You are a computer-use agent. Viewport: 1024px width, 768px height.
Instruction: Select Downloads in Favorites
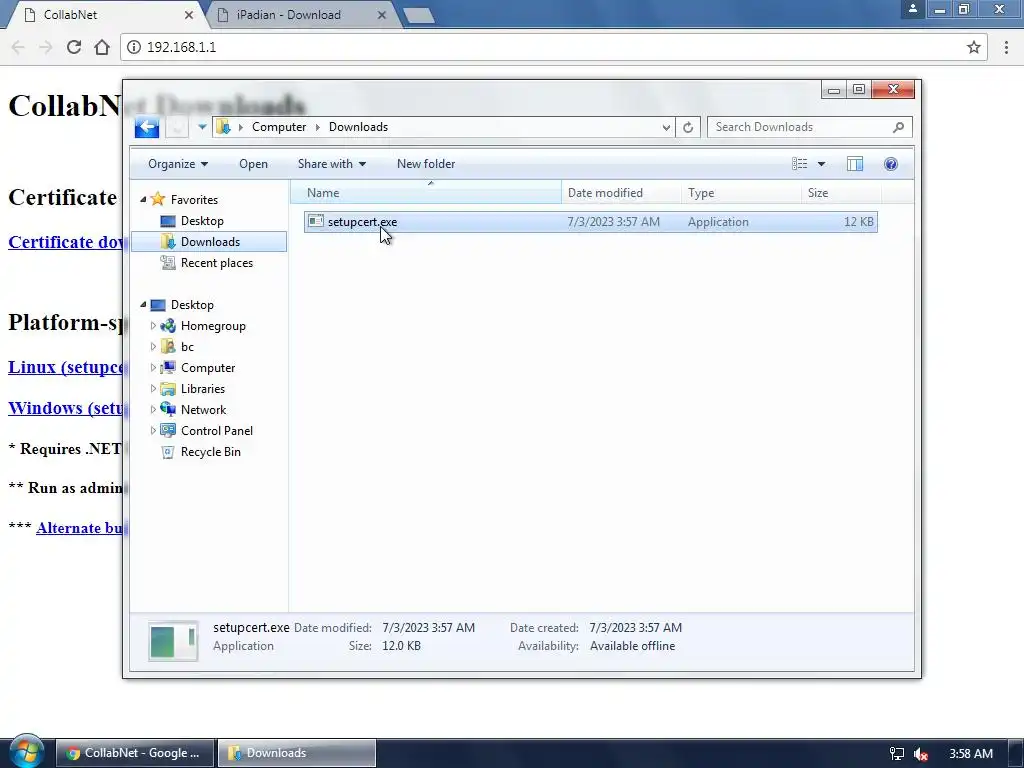coord(209,242)
